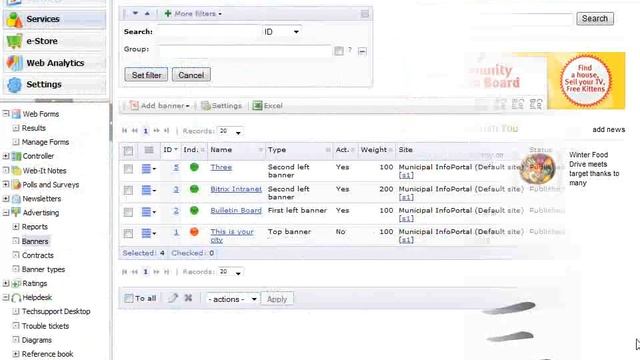The height and width of the screenshot is (360, 640).
Task: Click the Web Analytics chart icon
Action: [x=14, y=63]
